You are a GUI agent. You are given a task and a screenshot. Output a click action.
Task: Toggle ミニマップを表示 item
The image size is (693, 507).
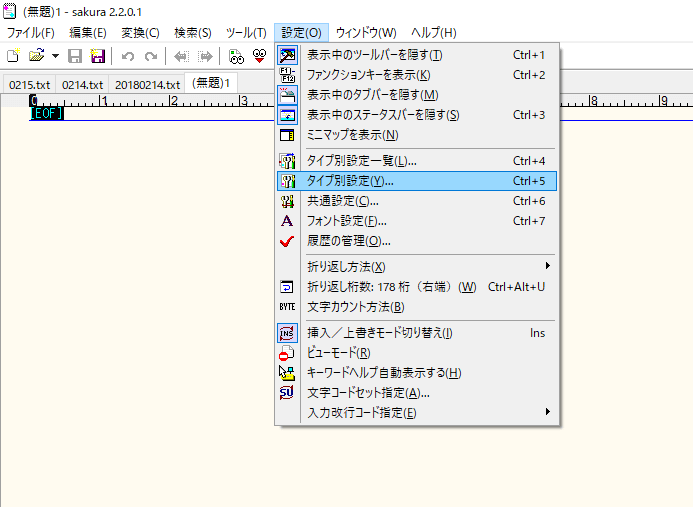(x=417, y=135)
